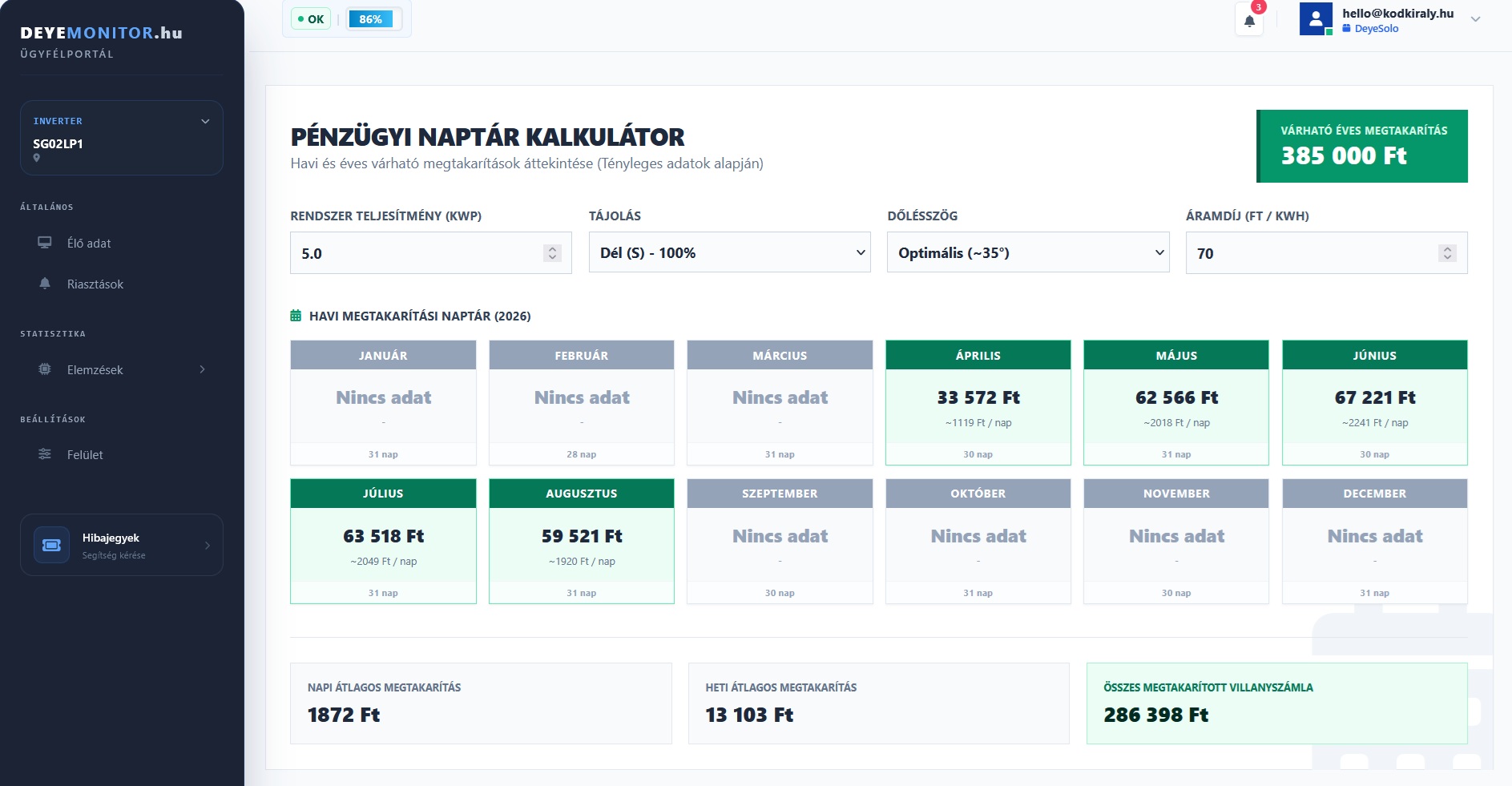Open Hibajegyek chevron arrow
Image resolution: width=1512 pixels, height=786 pixels.
208,545
